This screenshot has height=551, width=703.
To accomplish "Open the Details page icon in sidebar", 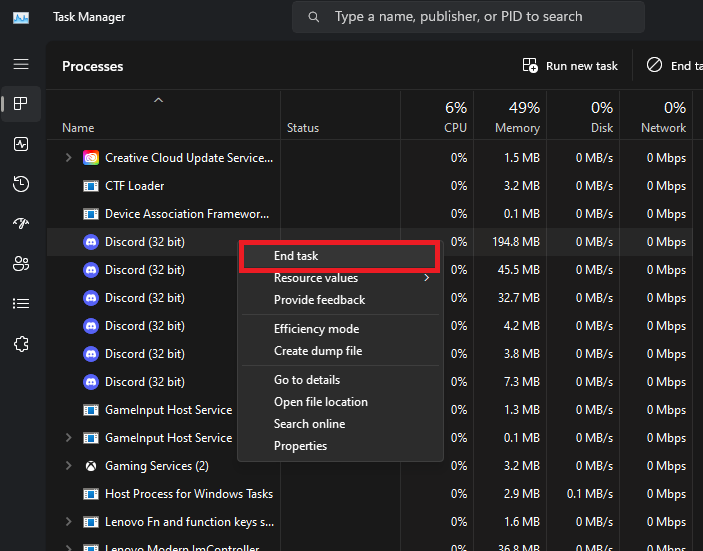I will pyautogui.click(x=21, y=304).
